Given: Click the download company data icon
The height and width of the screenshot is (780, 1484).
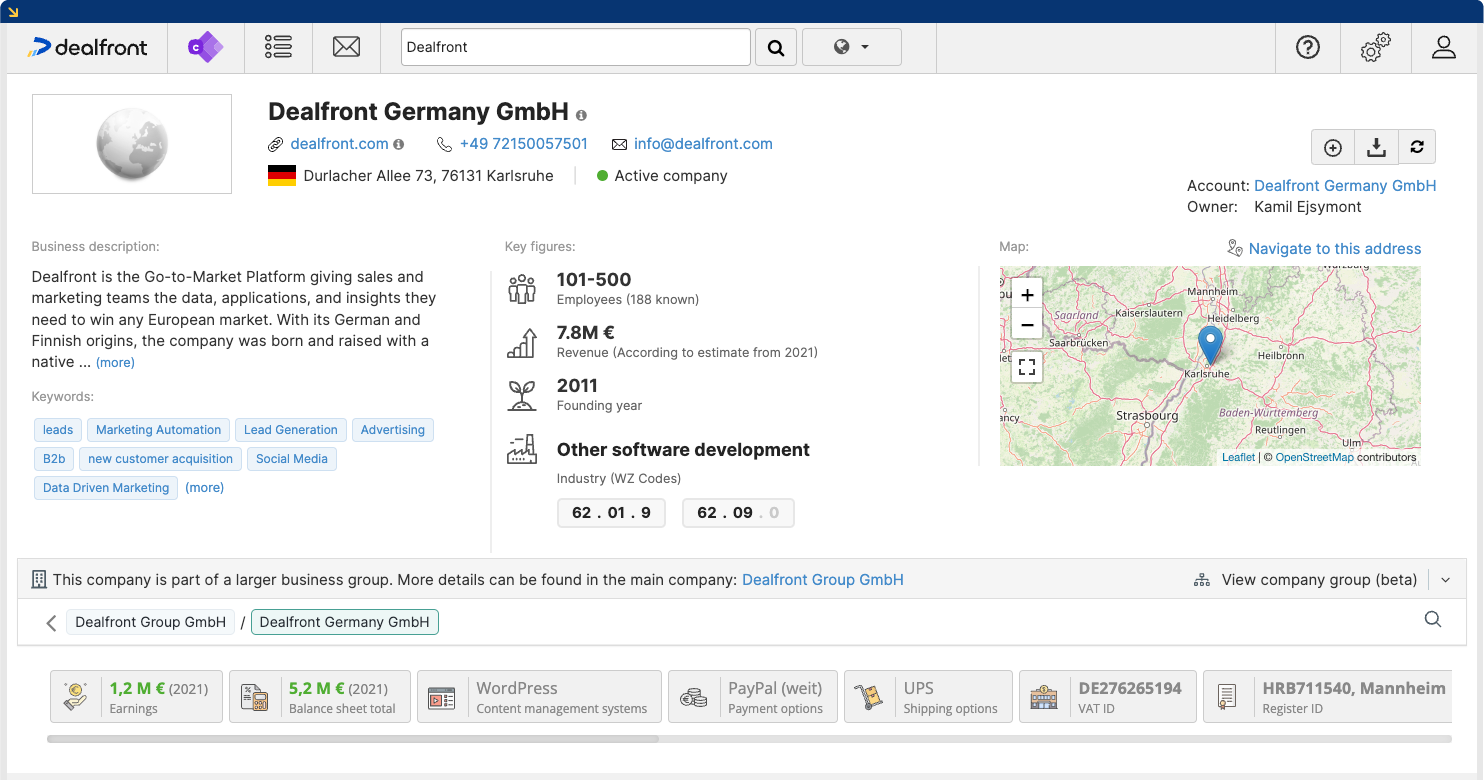Looking at the screenshot, I should (1376, 147).
